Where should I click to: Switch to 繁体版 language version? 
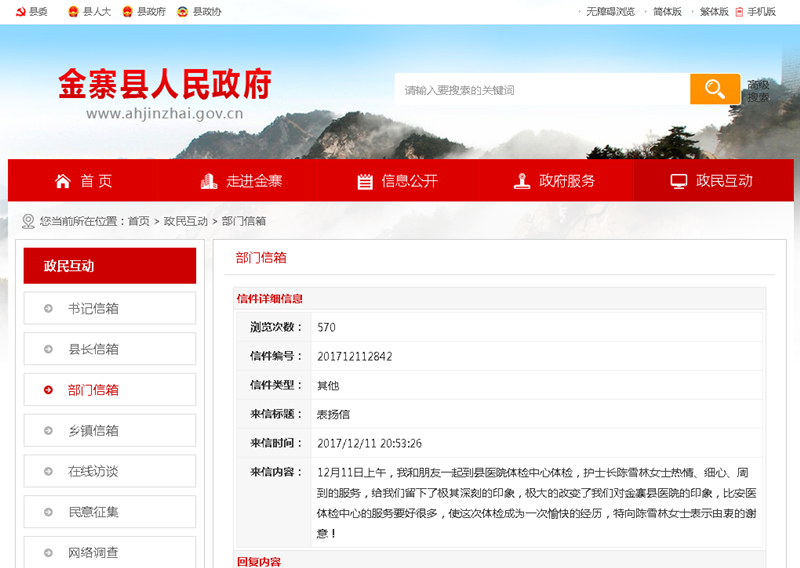713,12
